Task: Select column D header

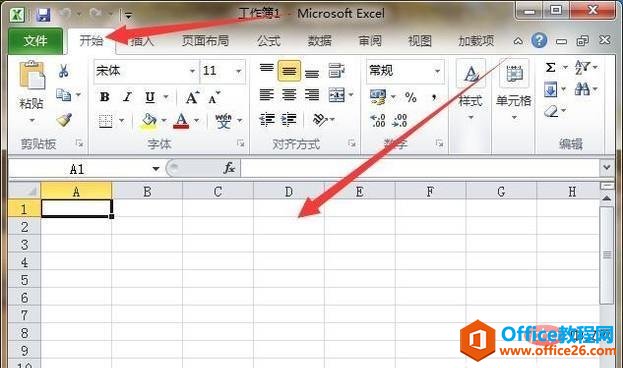Action: click(289, 192)
